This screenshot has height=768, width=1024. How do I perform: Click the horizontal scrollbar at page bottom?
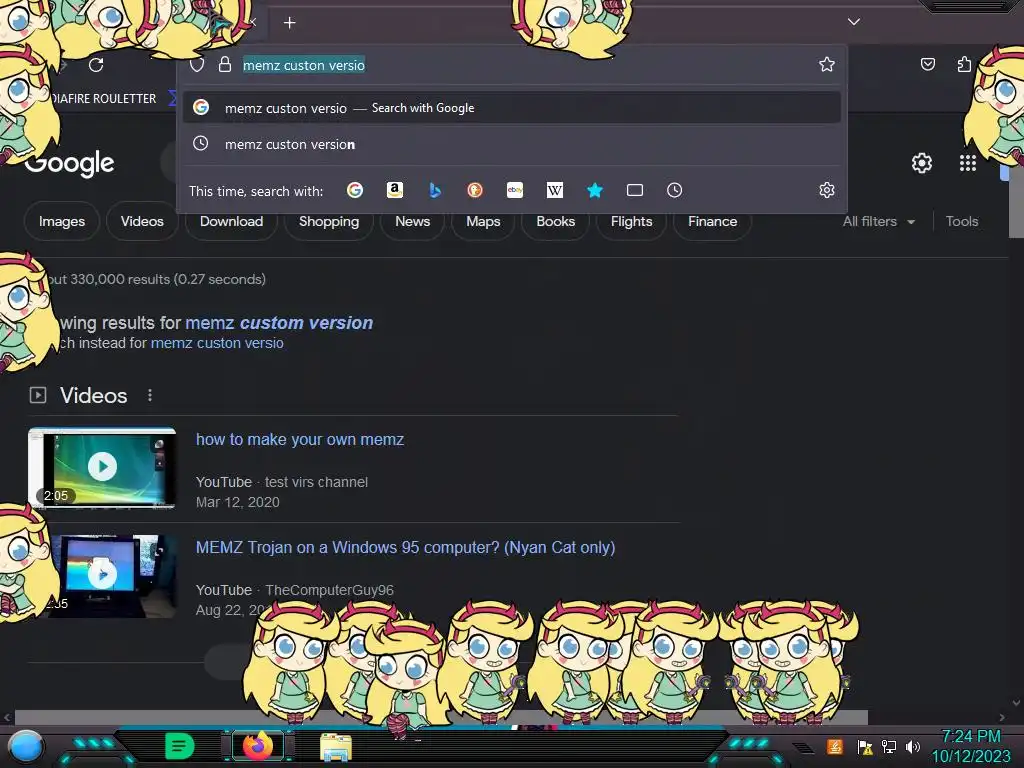tap(441, 717)
